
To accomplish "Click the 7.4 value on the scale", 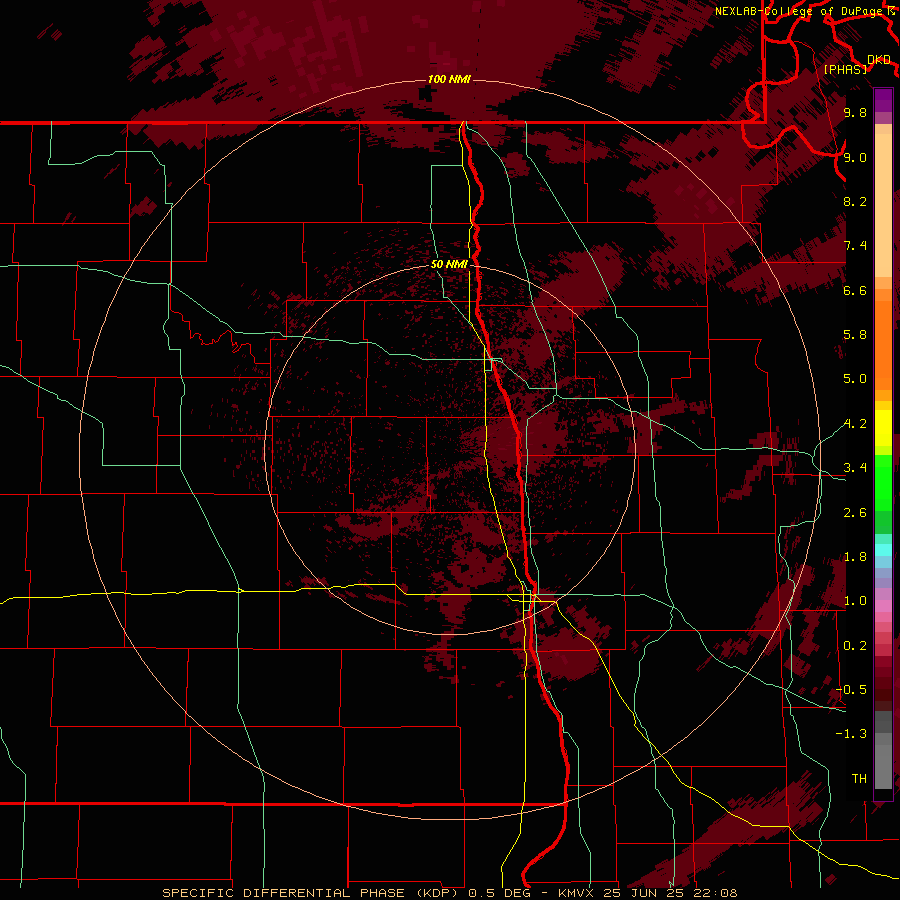I will [855, 246].
